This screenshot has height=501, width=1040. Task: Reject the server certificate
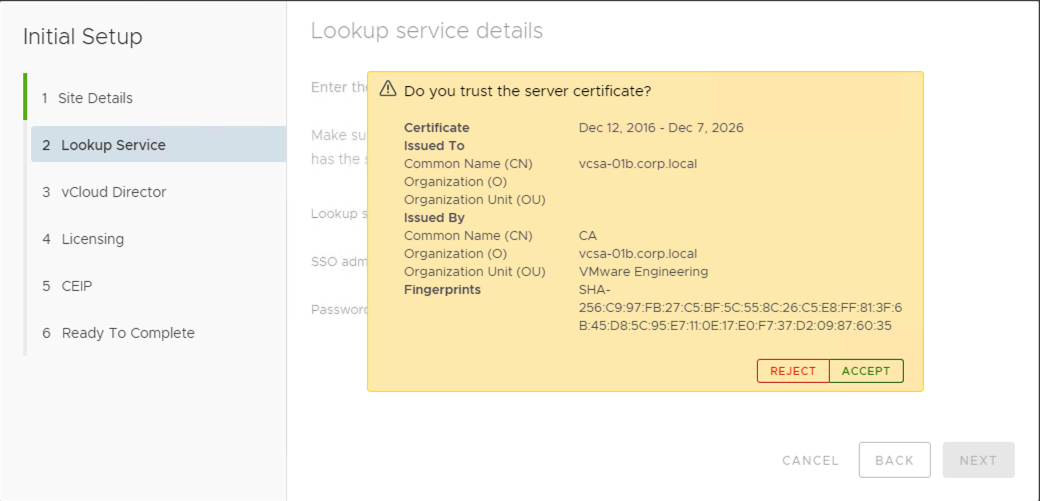(x=793, y=371)
